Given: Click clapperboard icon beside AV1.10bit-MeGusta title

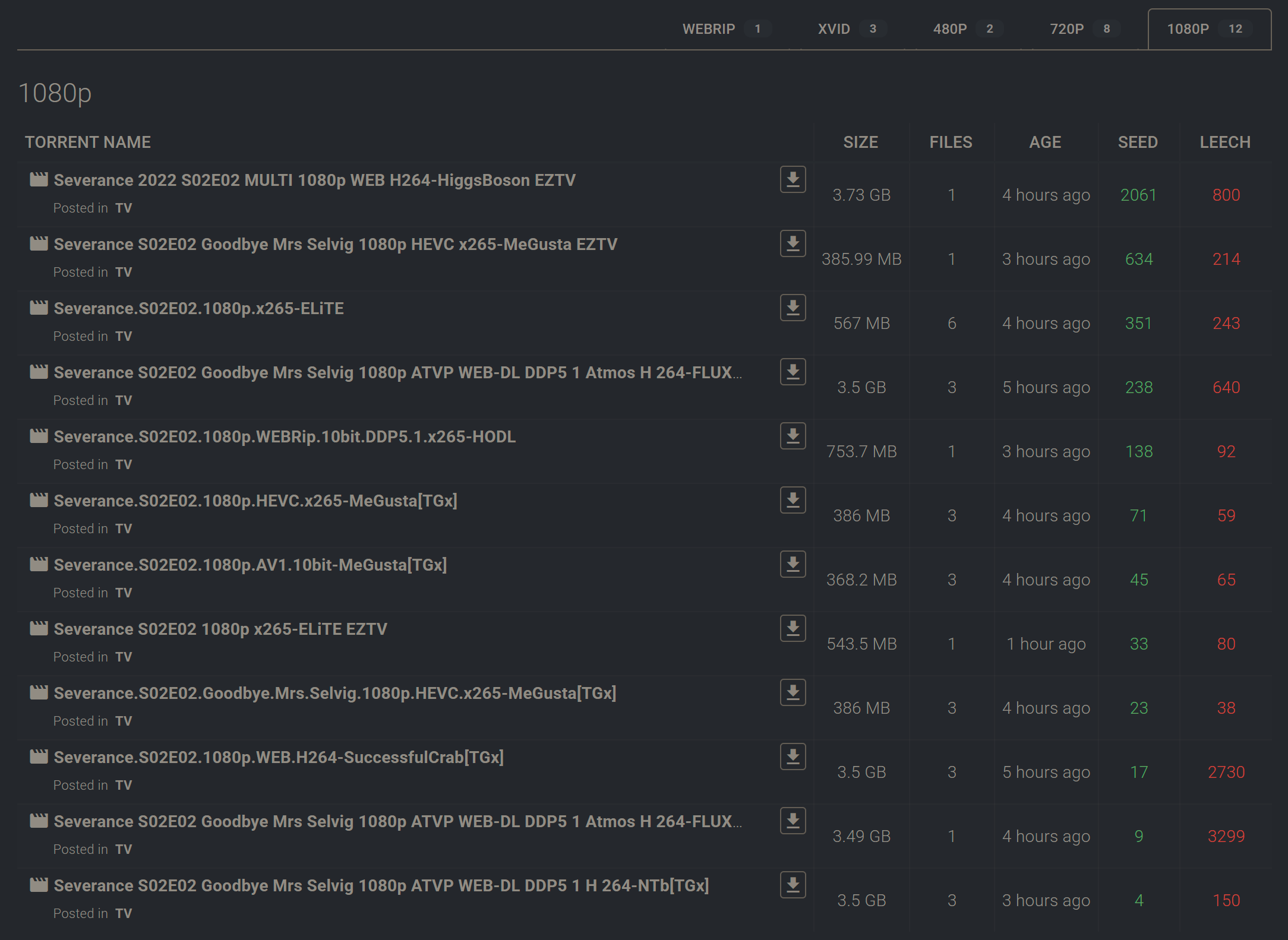Looking at the screenshot, I should click(x=39, y=564).
